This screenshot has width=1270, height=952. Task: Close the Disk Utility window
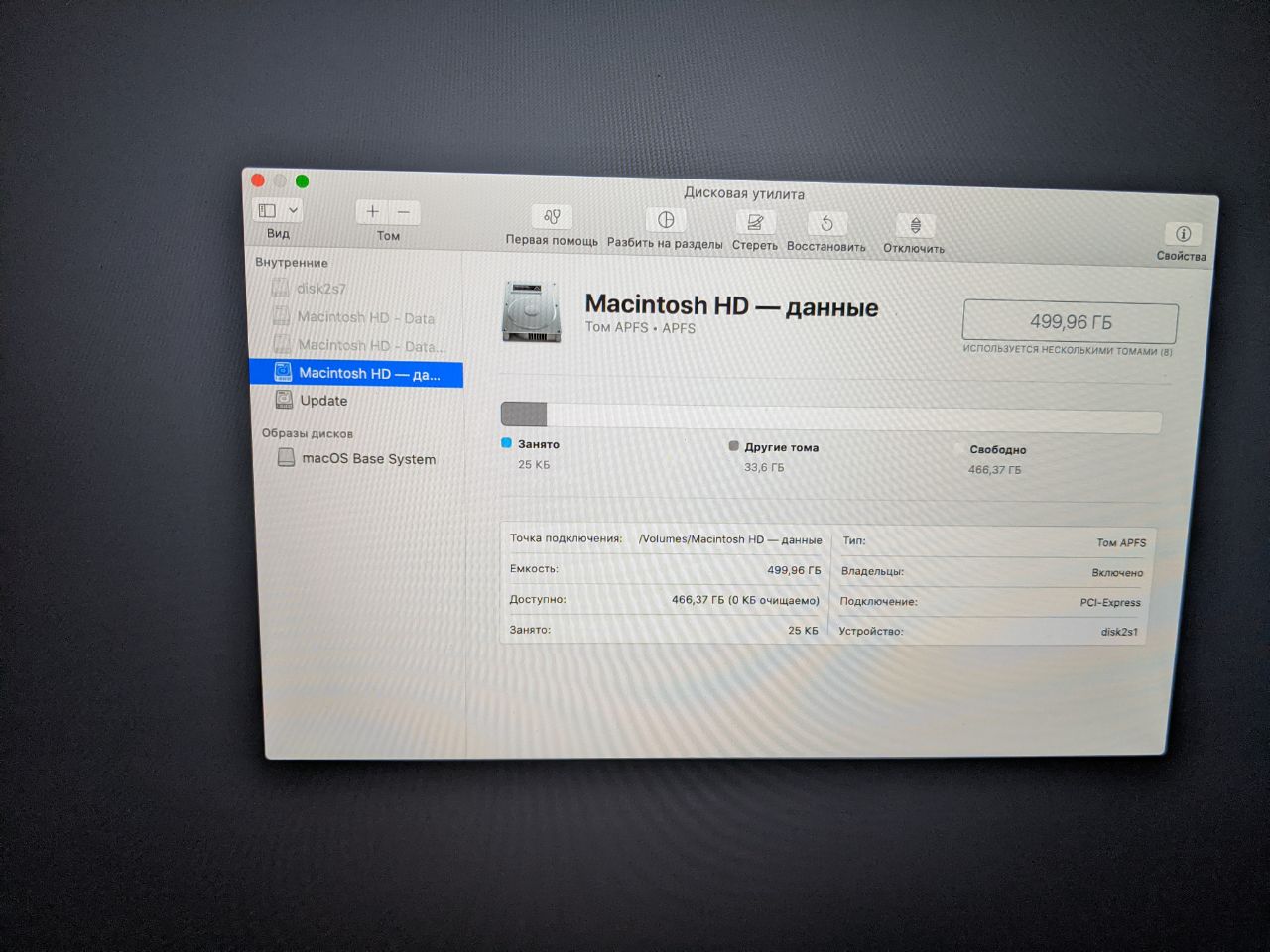point(258,179)
